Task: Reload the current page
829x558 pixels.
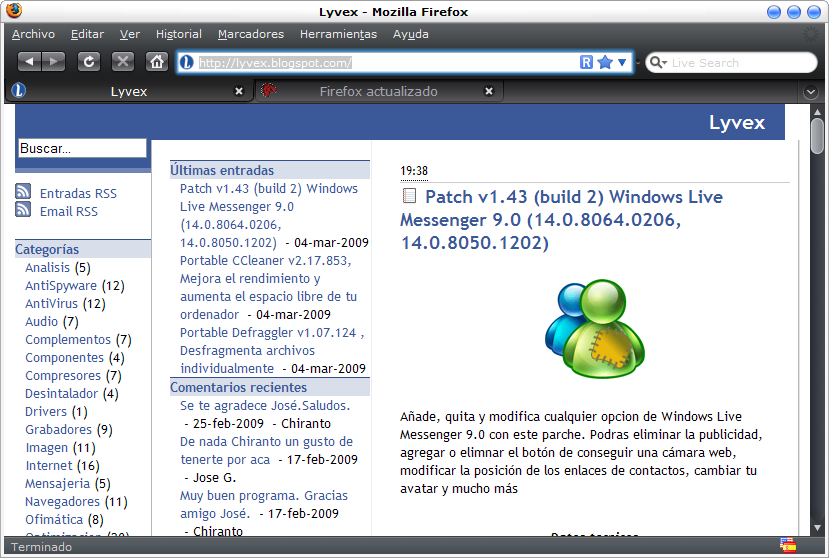Action: point(89,62)
